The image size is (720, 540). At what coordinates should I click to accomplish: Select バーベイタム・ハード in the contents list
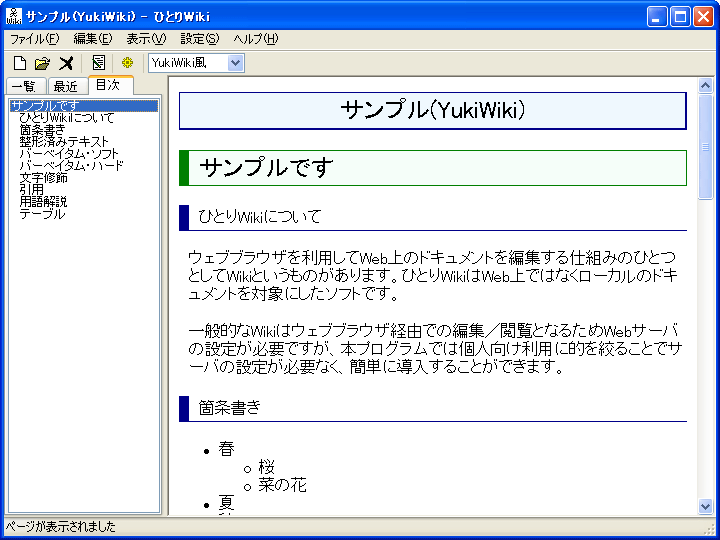click(72, 166)
